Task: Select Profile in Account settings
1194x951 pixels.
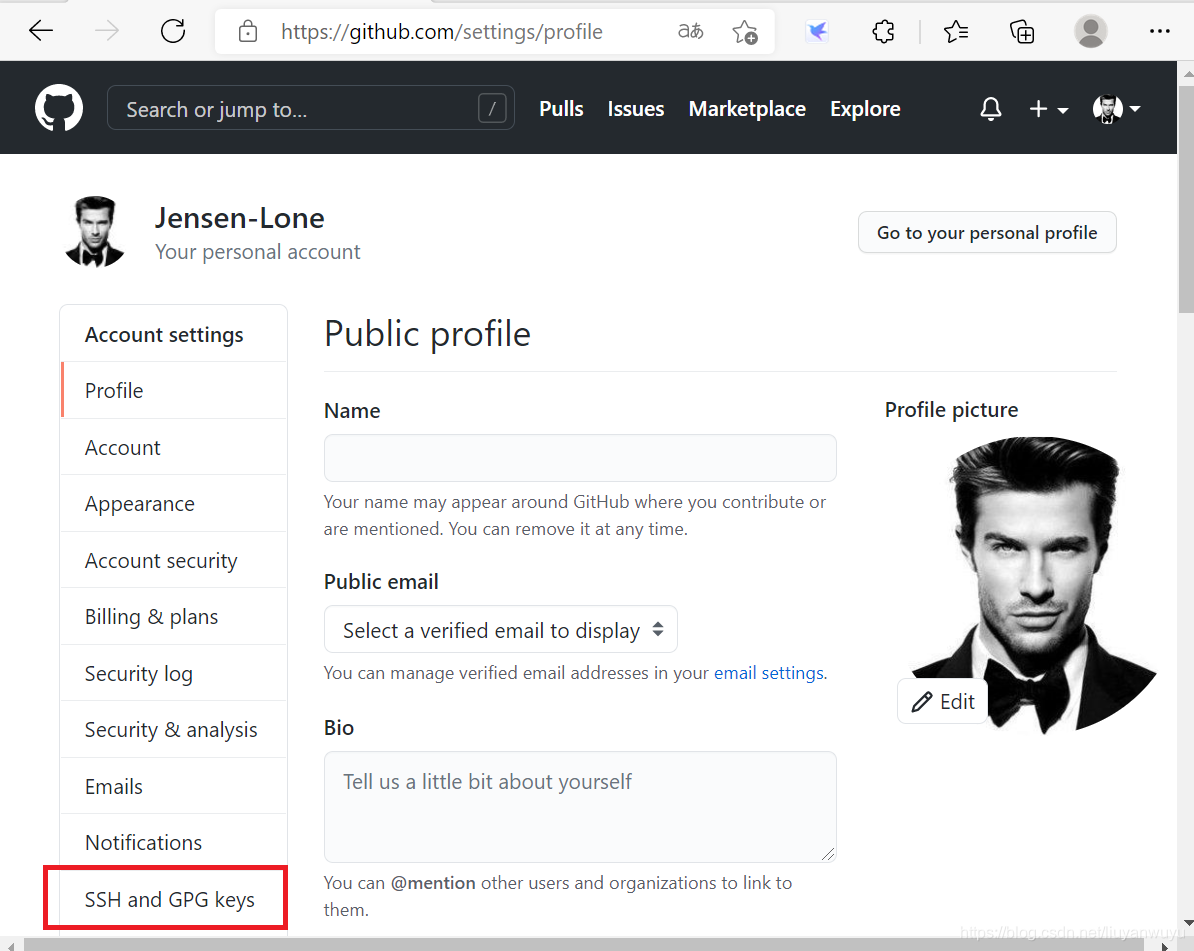Action: (x=174, y=391)
